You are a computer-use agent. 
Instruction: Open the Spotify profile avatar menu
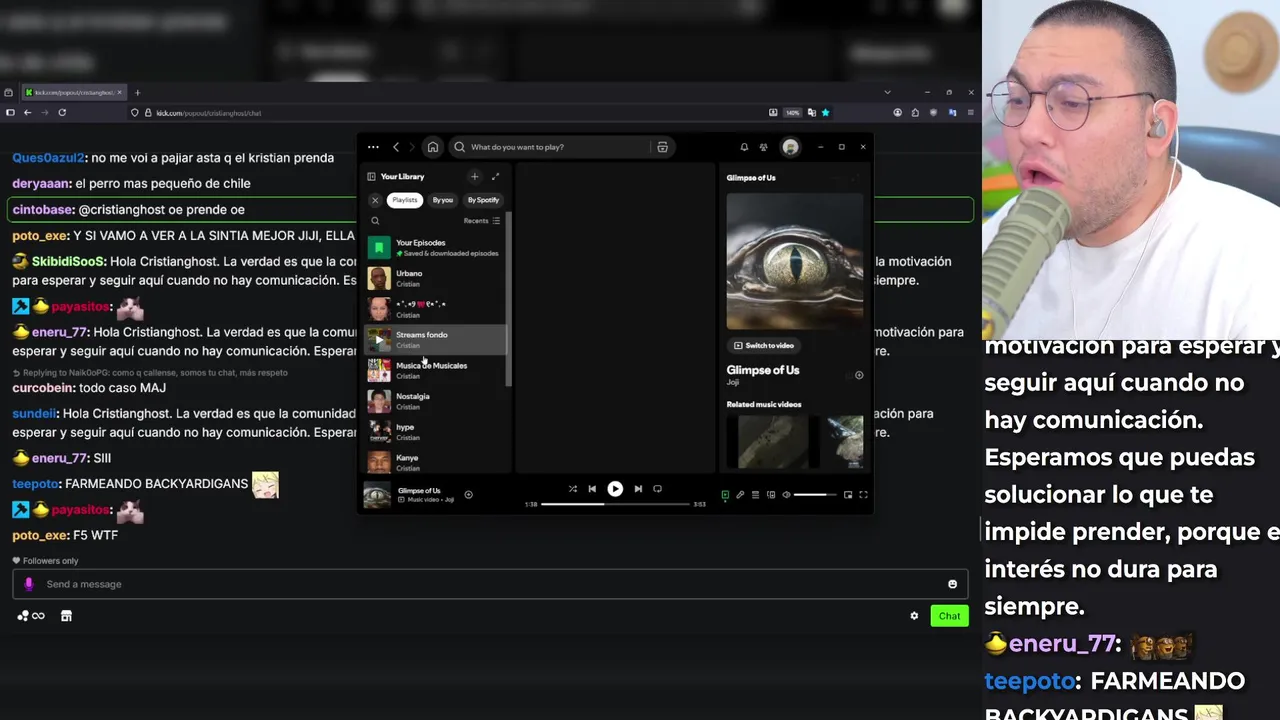click(x=791, y=147)
